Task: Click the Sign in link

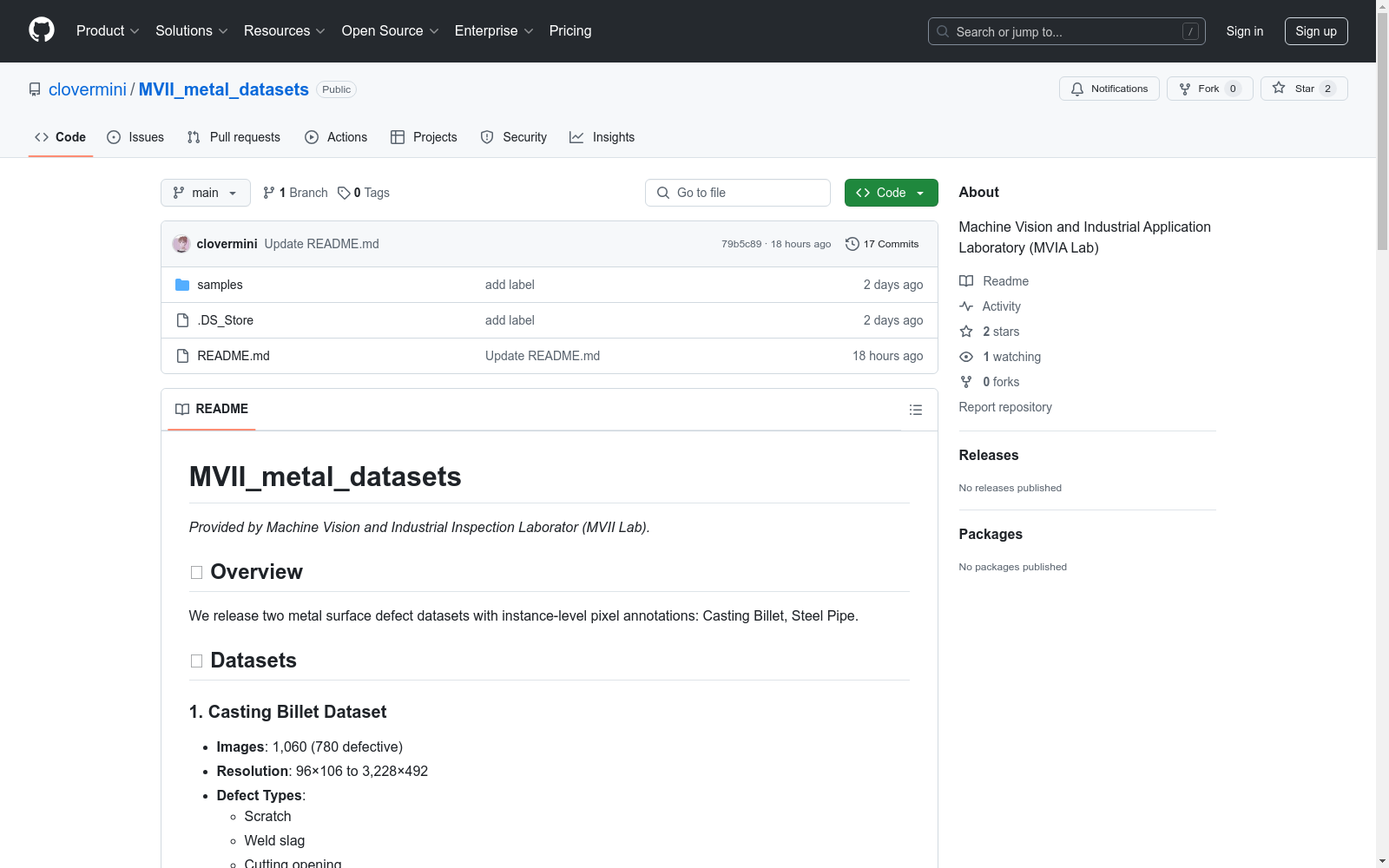Action: pyautogui.click(x=1244, y=31)
